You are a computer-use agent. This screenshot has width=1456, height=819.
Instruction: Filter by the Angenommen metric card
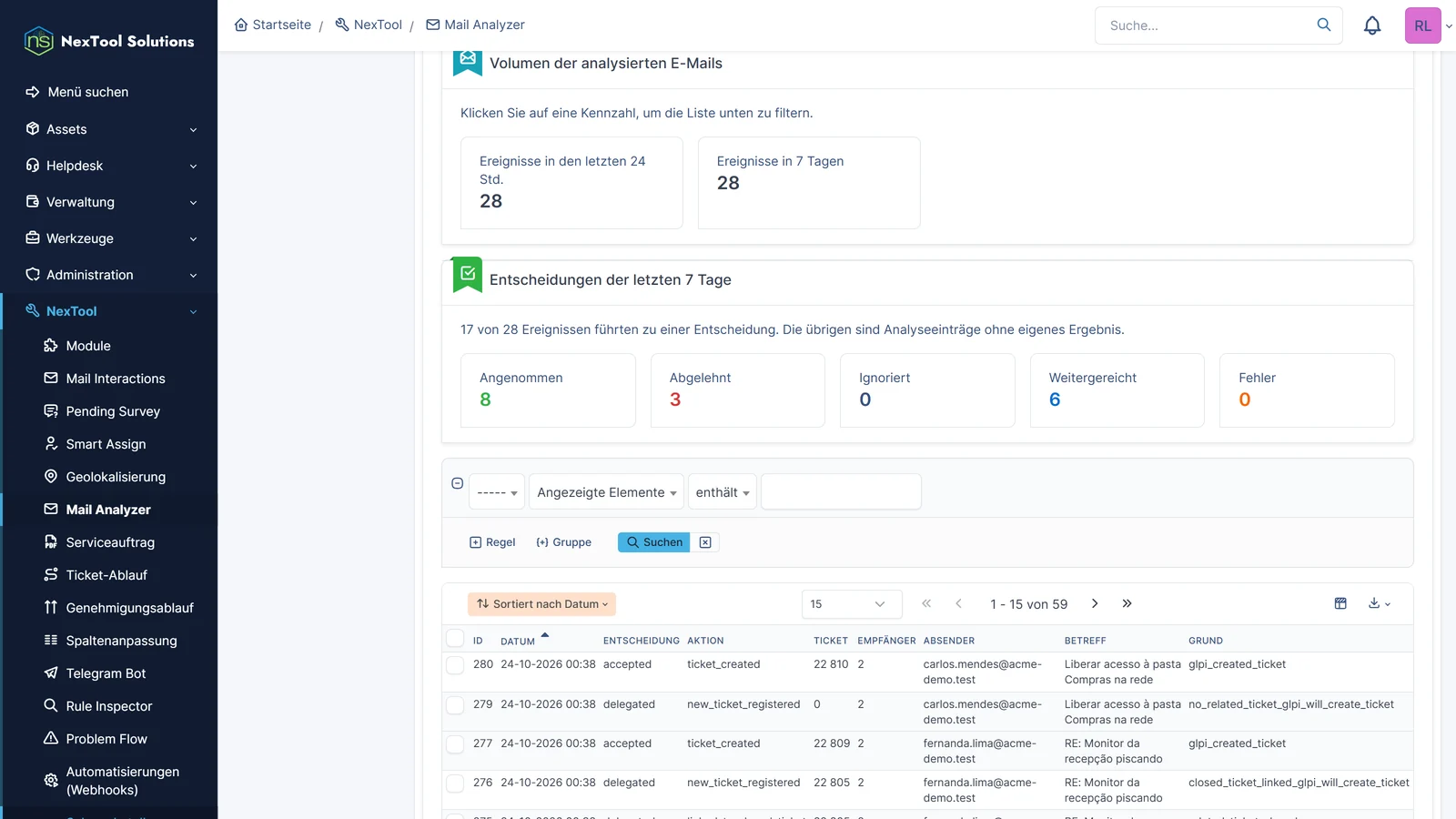pyautogui.click(x=548, y=390)
